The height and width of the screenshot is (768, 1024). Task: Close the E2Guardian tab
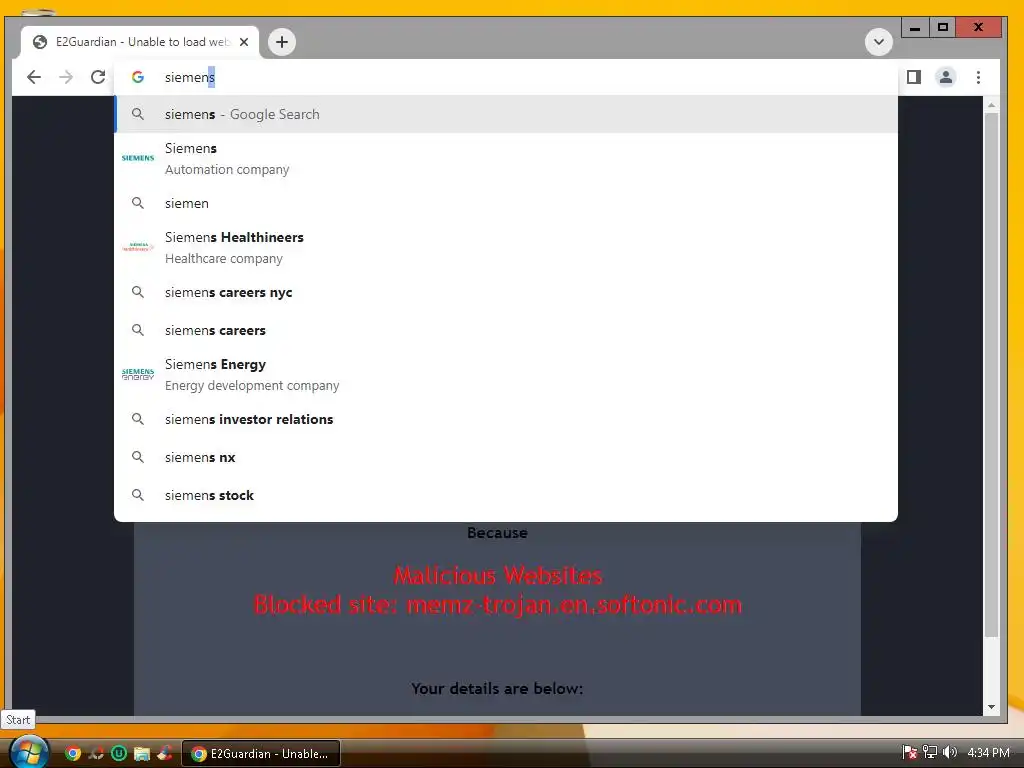coord(244,42)
